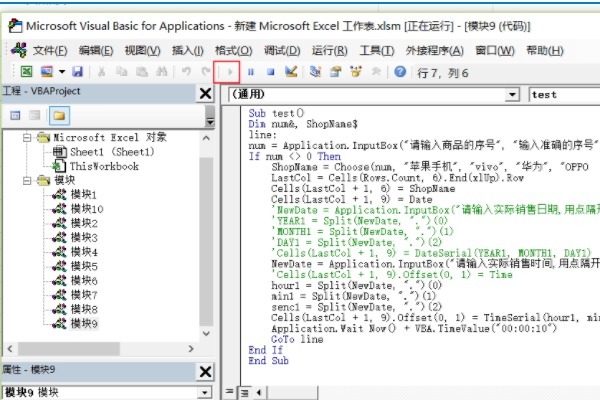Click the Find binoculars icon
Viewport: 600px width, 400px height.
(x=162, y=72)
